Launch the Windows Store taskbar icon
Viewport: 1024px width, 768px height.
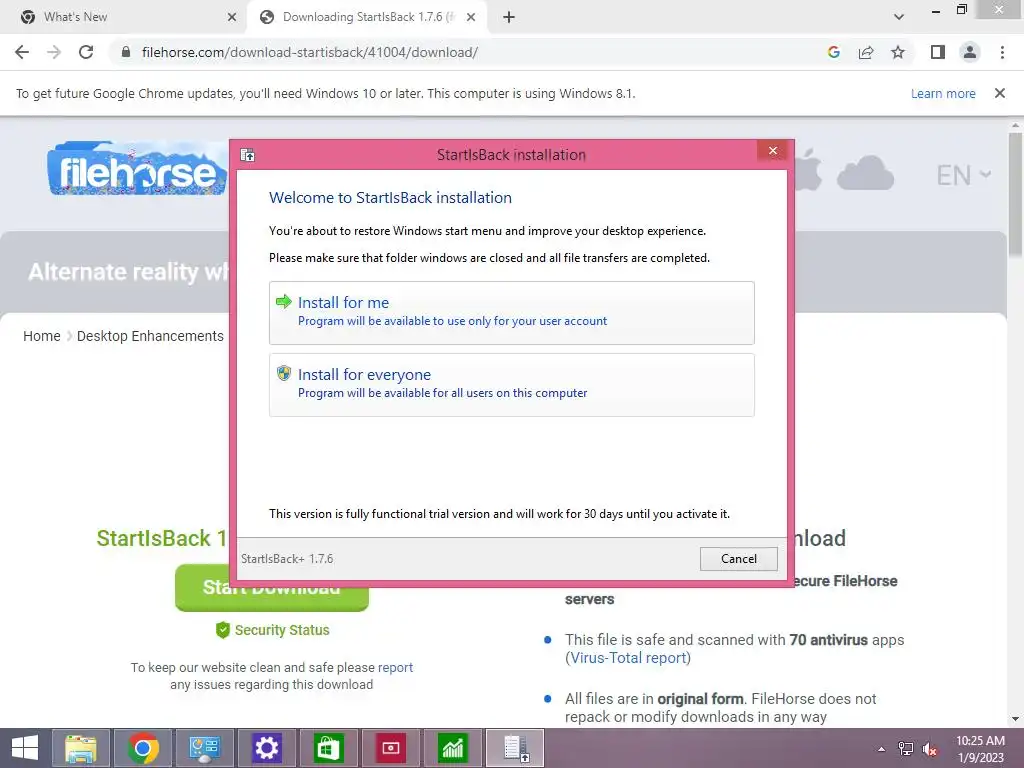pos(328,748)
